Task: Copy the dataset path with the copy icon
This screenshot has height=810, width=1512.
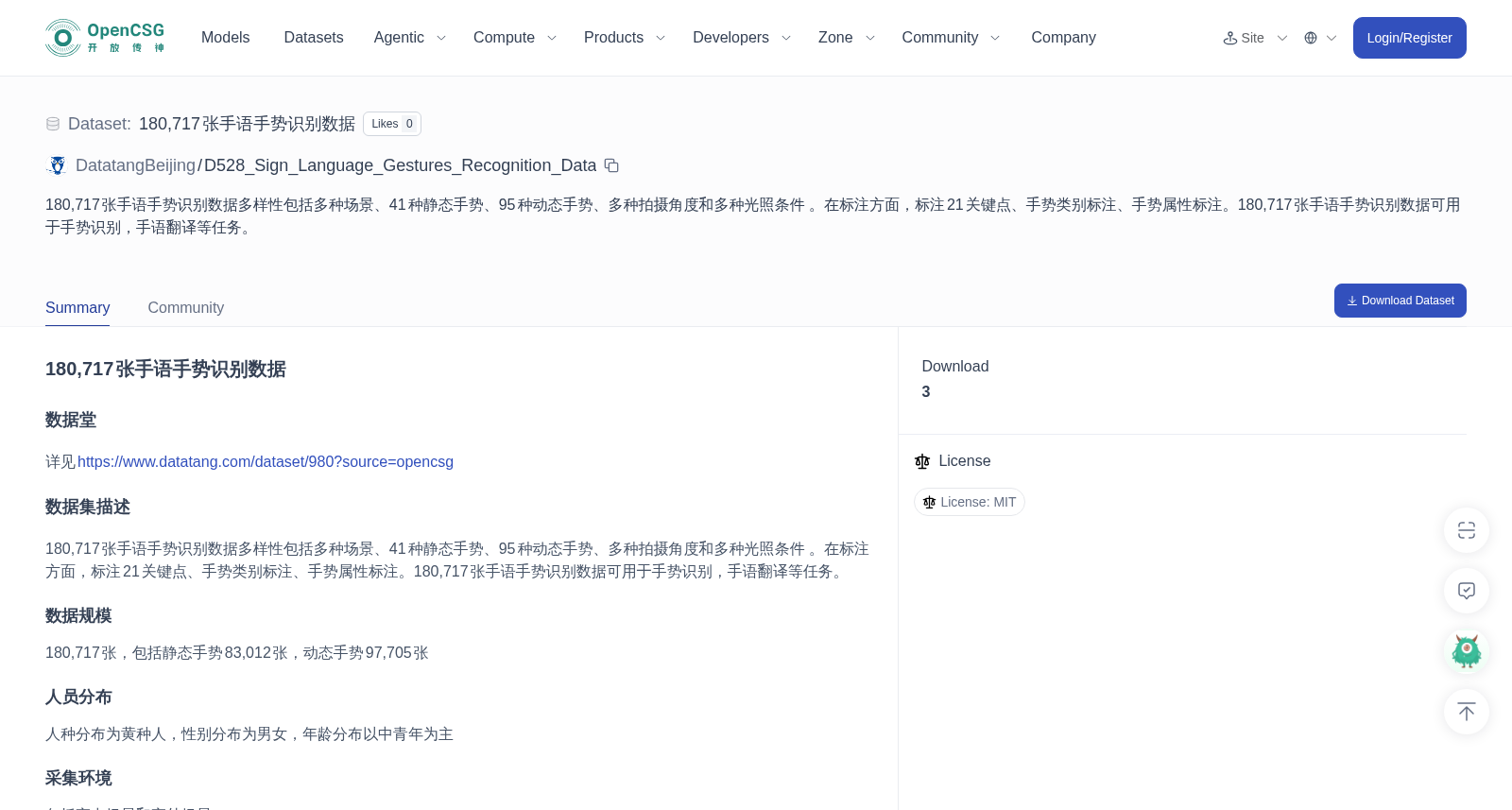Action: tap(611, 165)
